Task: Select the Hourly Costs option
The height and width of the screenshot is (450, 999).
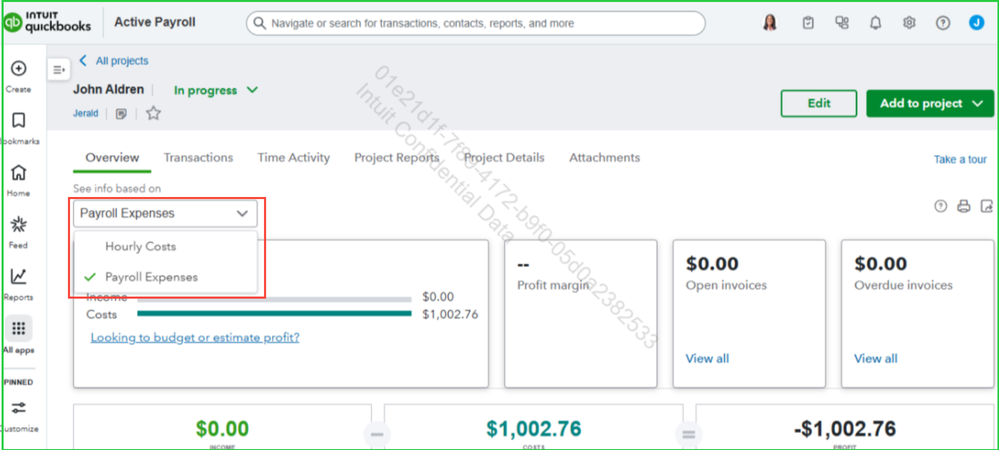Action: (x=140, y=246)
